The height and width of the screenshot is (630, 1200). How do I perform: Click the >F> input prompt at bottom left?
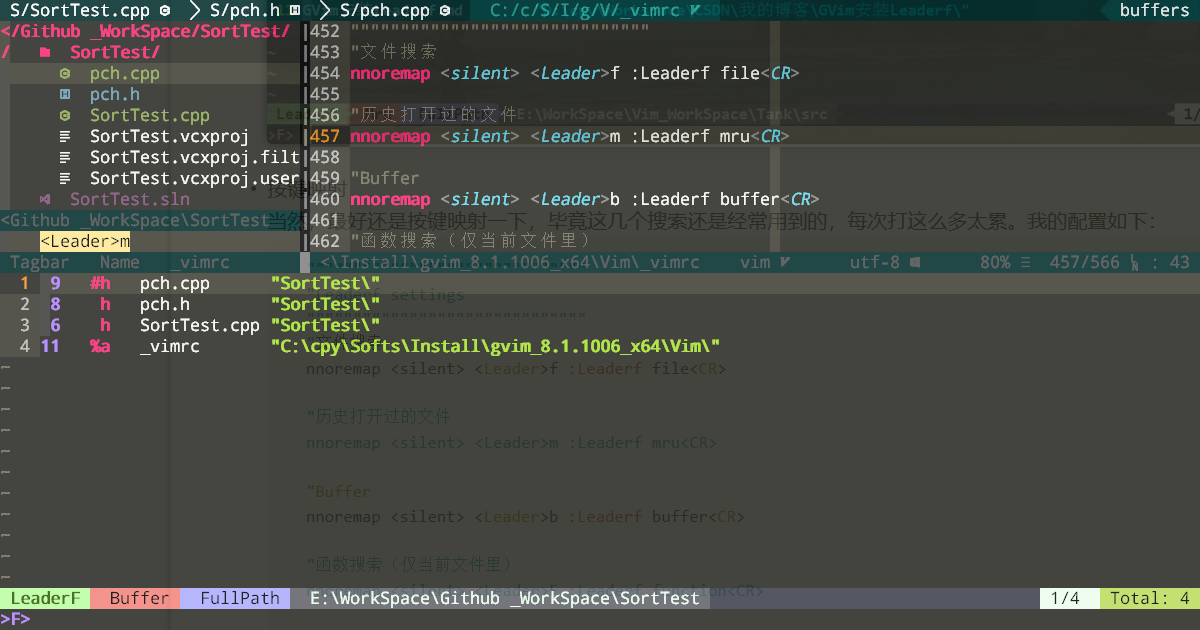(x=14, y=619)
